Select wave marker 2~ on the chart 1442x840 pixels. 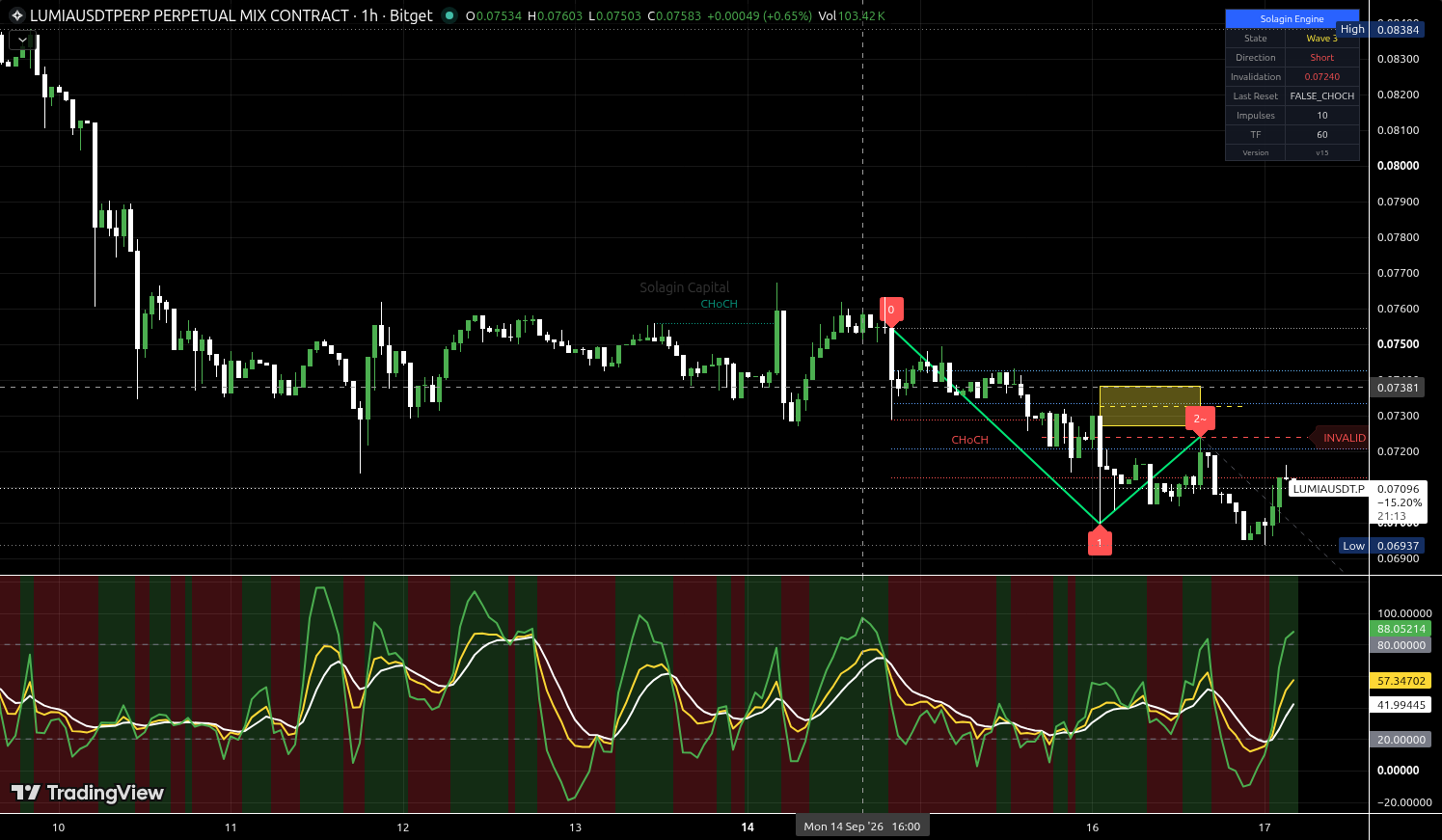point(1200,419)
